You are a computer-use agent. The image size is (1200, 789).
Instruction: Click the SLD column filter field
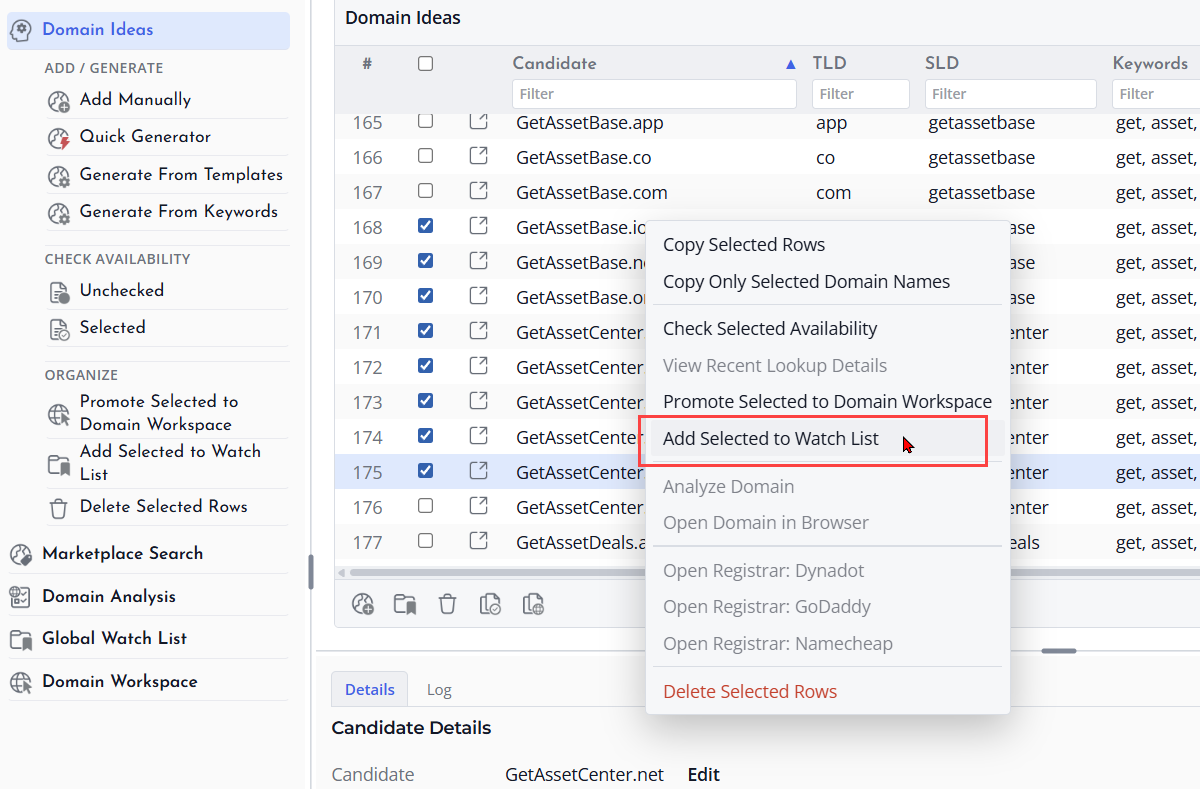pyautogui.click(x=1010, y=94)
